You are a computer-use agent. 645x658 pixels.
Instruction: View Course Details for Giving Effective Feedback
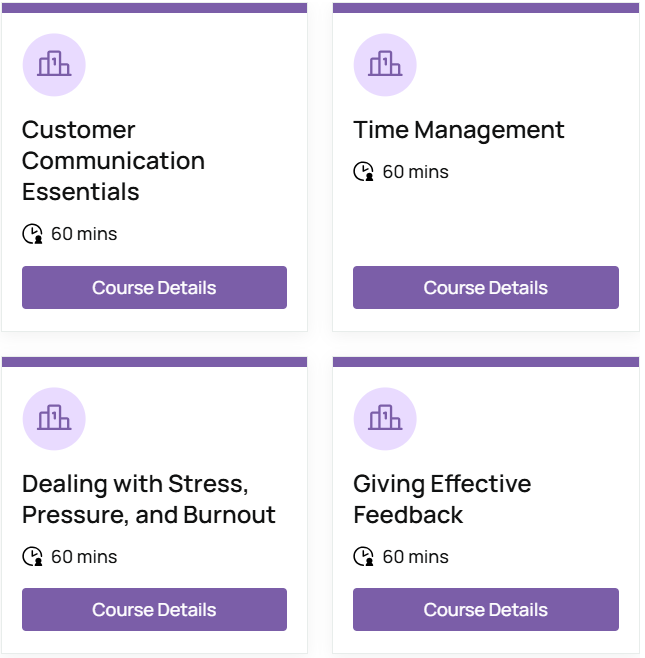pyautogui.click(x=485, y=610)
